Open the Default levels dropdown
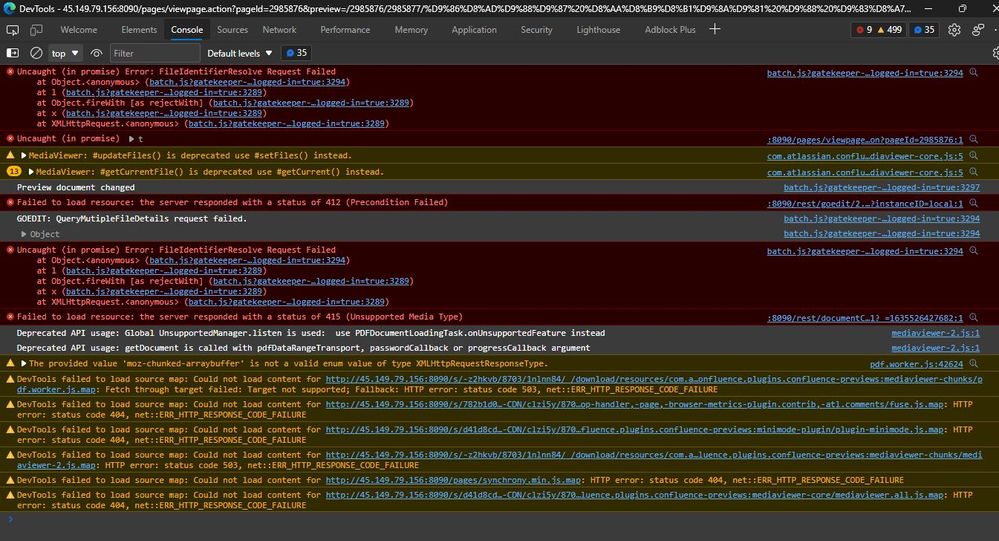 click(240, 53)
